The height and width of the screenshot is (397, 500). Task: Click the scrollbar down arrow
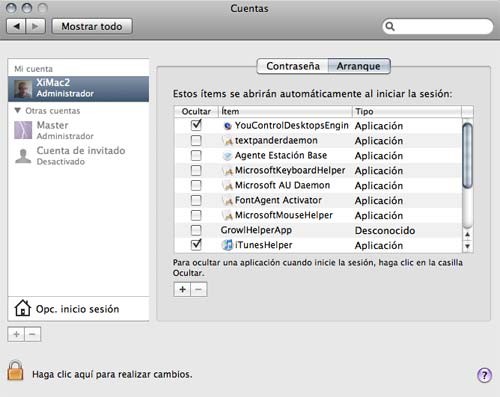pos(467,246)
